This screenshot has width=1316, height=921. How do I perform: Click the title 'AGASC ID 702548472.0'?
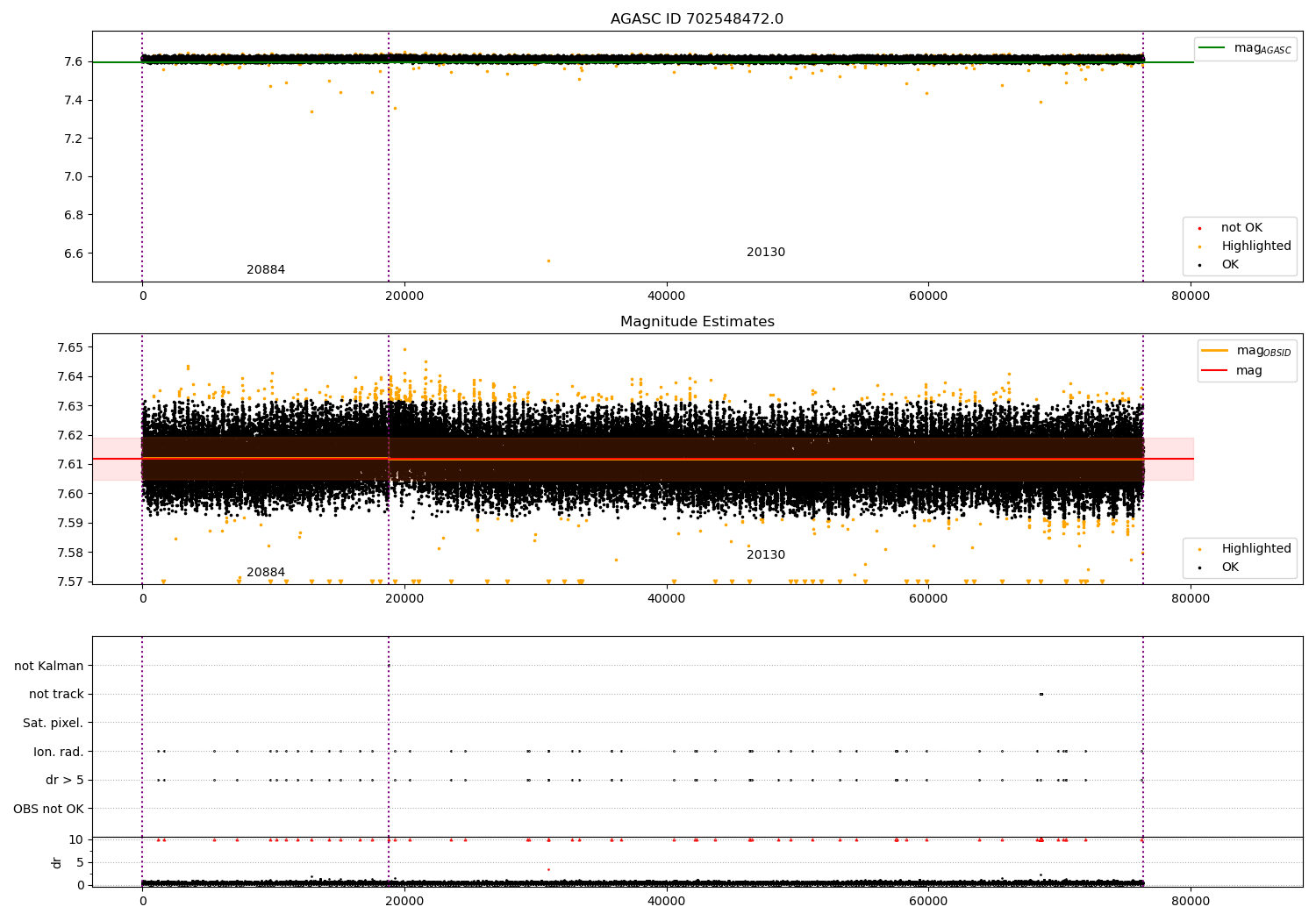tap(697, 19)
